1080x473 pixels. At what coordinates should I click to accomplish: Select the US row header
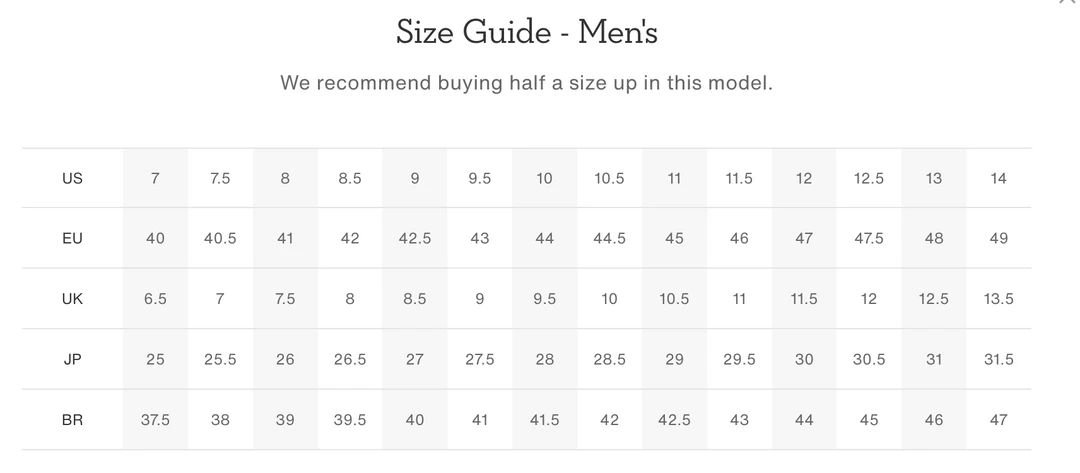coord(72,179)
